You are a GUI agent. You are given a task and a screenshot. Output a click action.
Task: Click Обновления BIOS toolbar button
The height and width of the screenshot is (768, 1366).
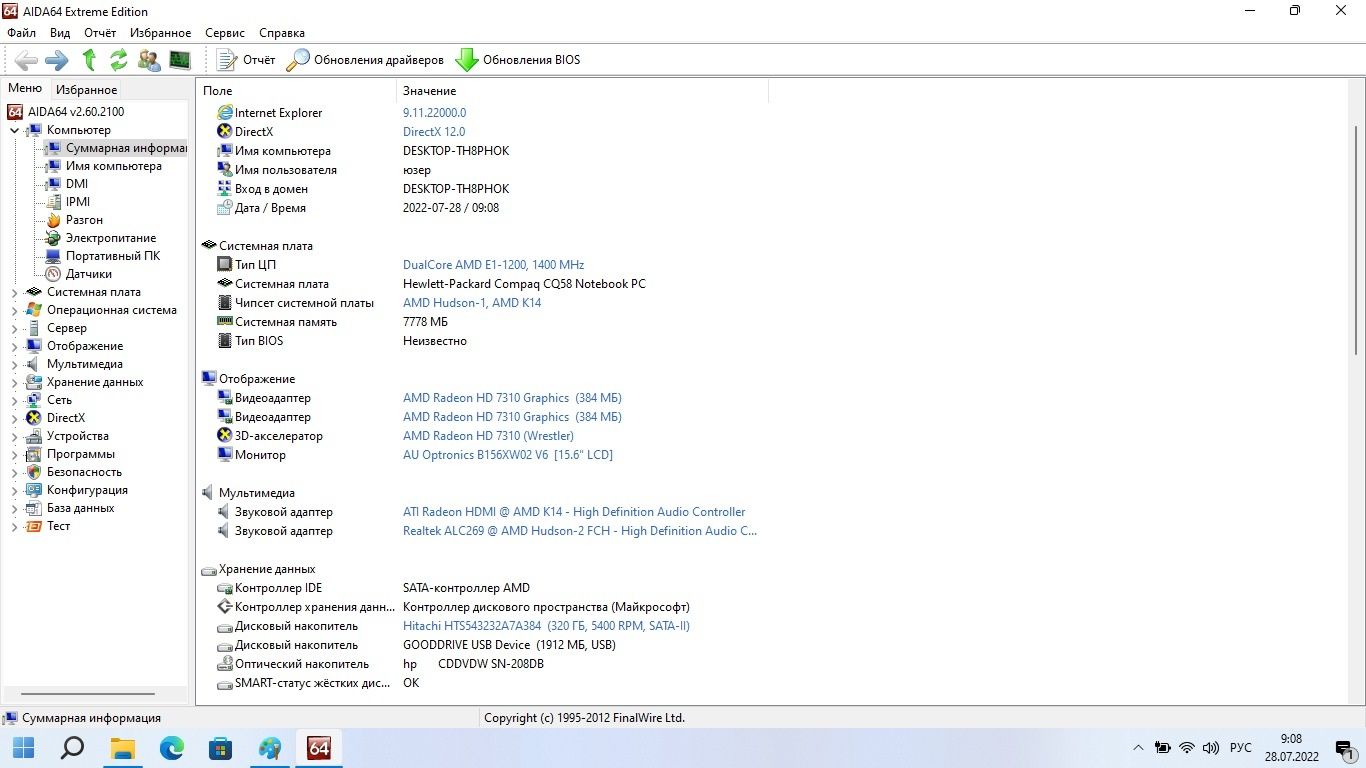518,60
